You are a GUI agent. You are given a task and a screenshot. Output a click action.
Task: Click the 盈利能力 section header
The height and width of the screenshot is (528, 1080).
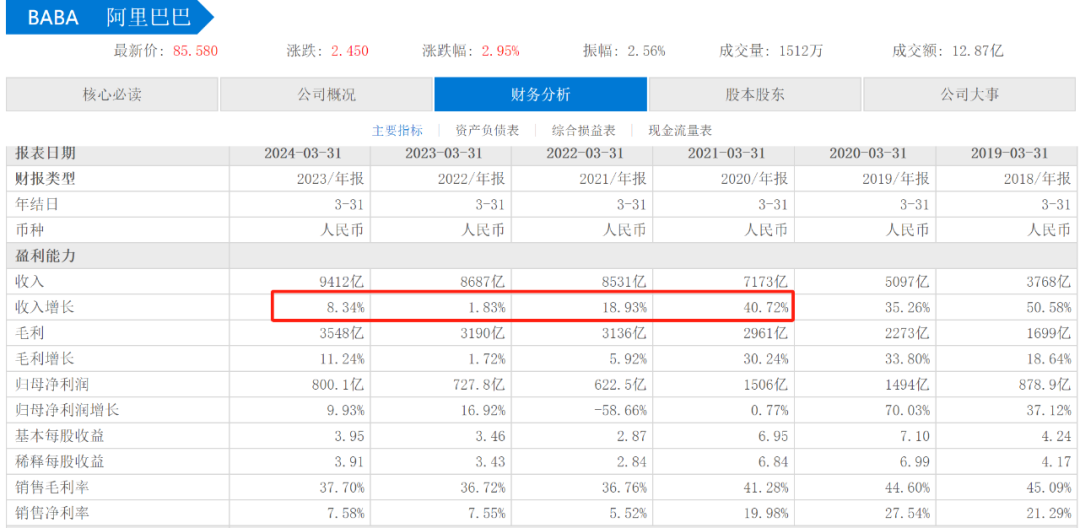[x=45, y=255]
